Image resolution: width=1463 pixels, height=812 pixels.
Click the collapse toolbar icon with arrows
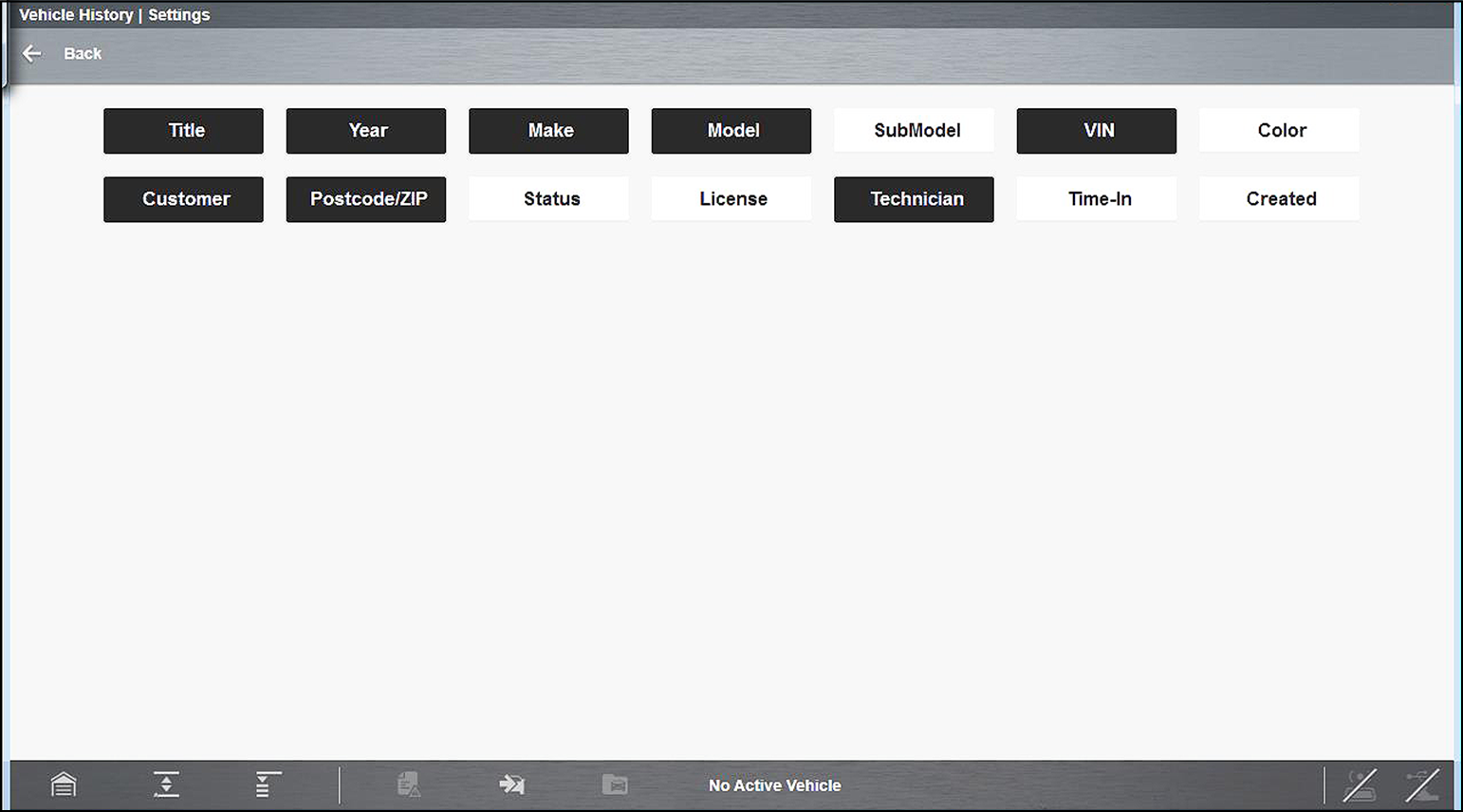[x=166, y=784]
